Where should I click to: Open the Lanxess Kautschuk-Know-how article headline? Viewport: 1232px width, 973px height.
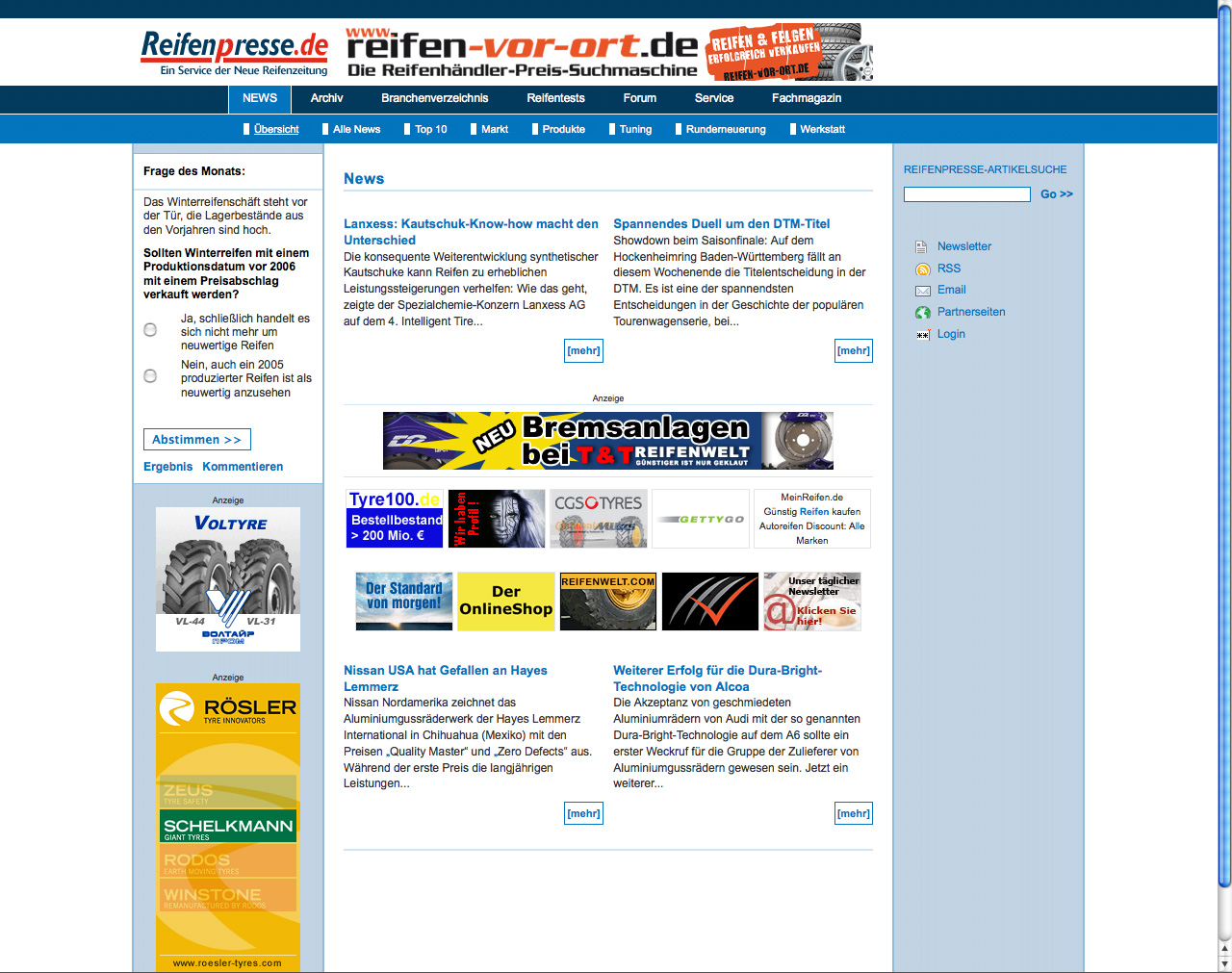coord(471,232)
